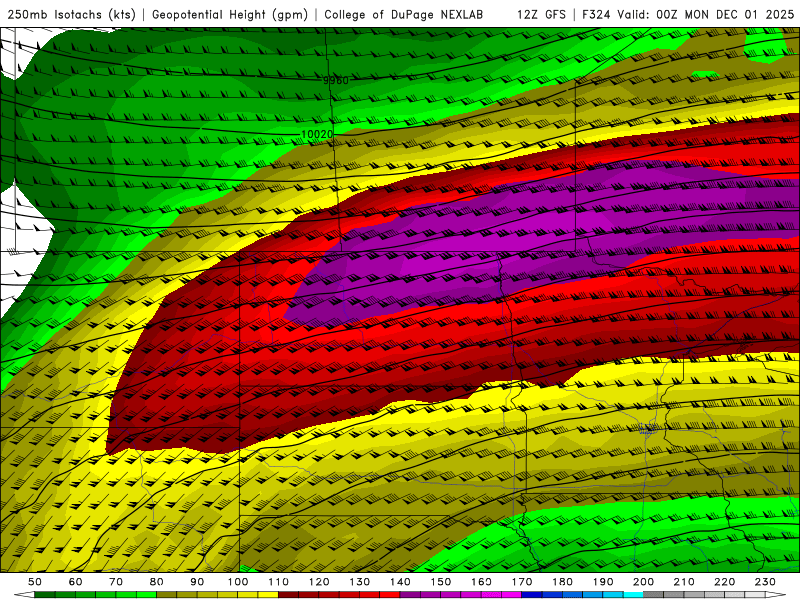Click the 70 knot legend value

pos(116,582)
